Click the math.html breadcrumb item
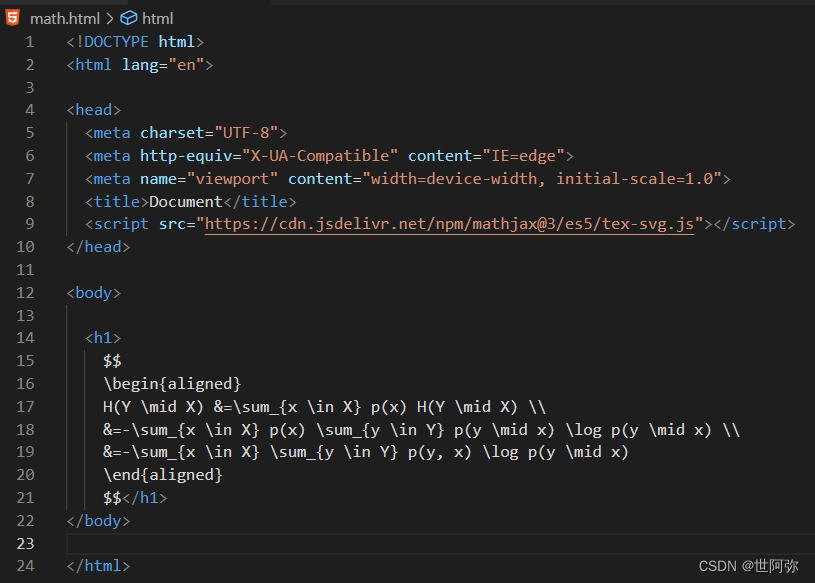 coord(64,19)
